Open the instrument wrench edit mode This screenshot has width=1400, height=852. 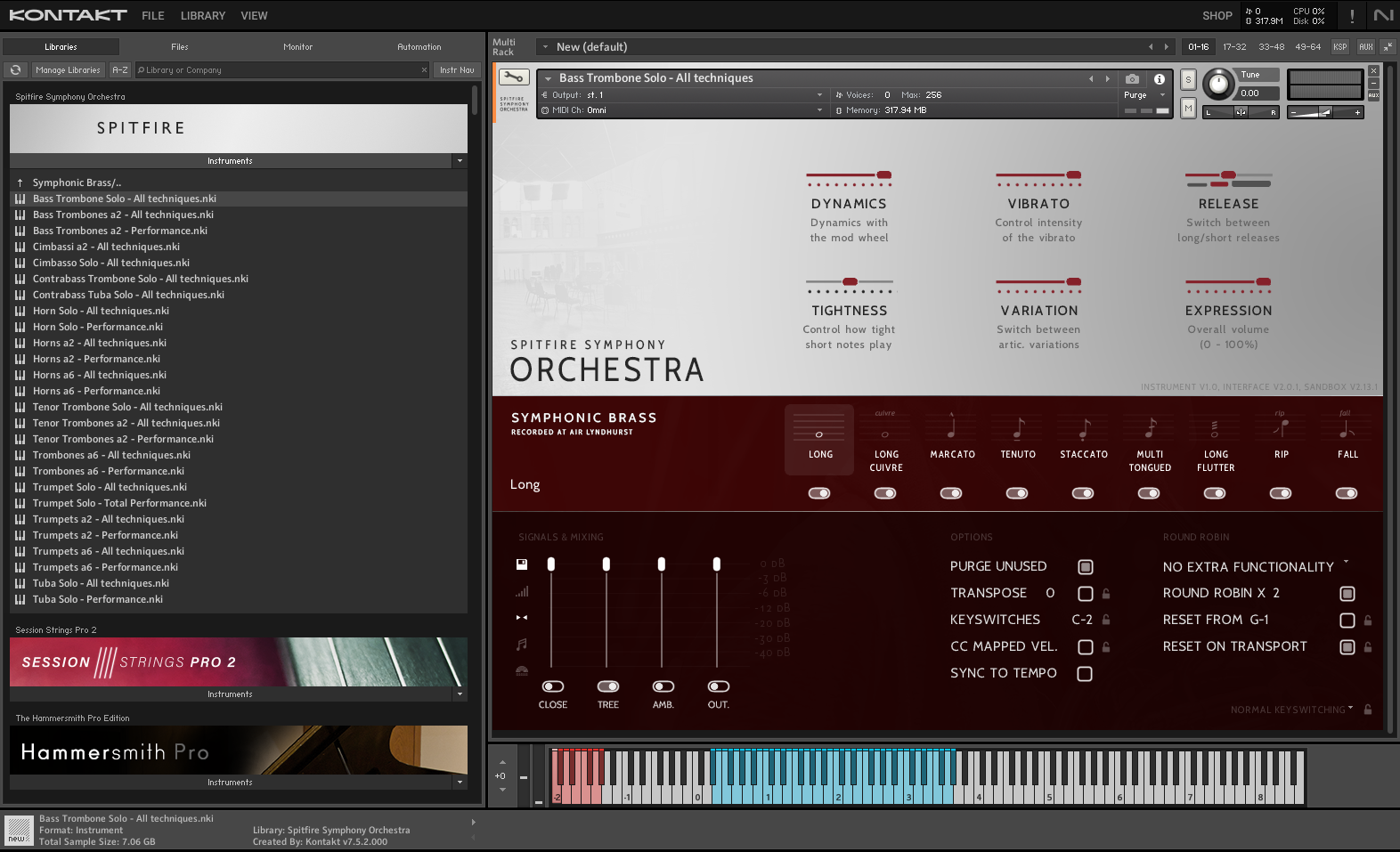click(x=514, y=78)
